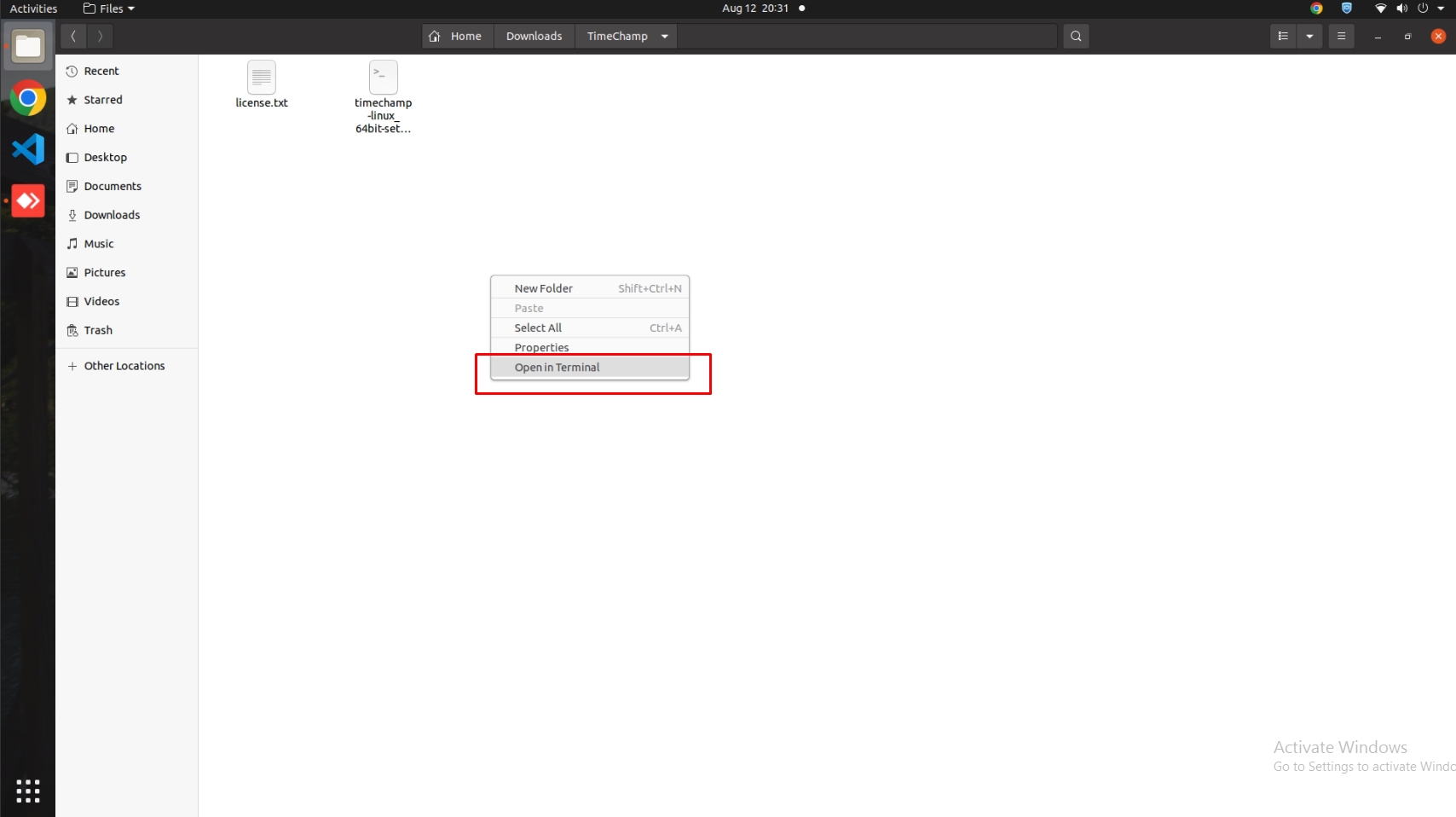Open Videos in the sidebar
The width and height of the screenshot is (1456, 817).
[x=126, y=302]
